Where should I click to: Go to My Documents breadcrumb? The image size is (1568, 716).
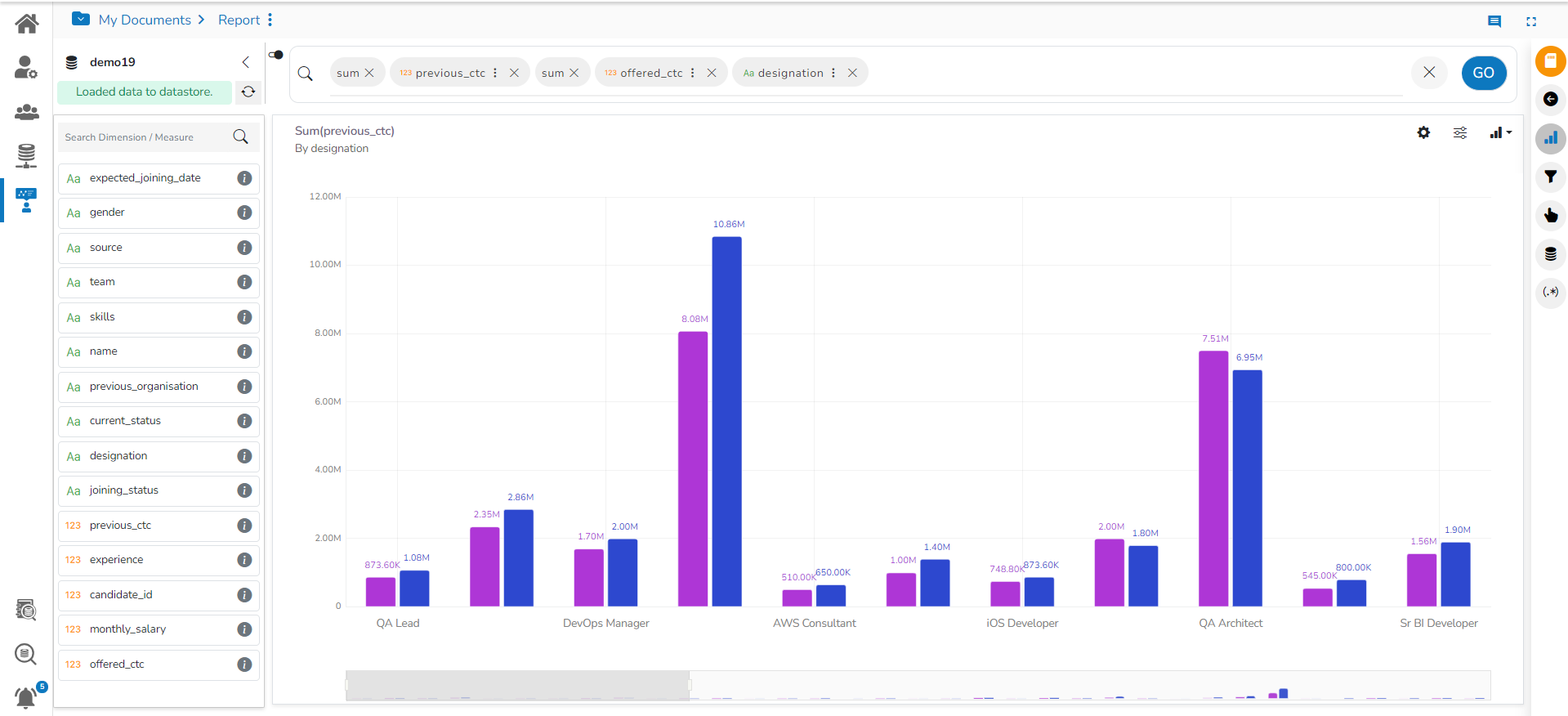tap(145, 20)
